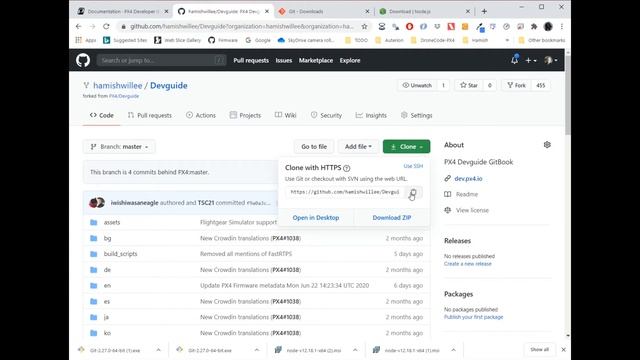
Task: Expand the Branch master dropdown
Action: [119, 147]
